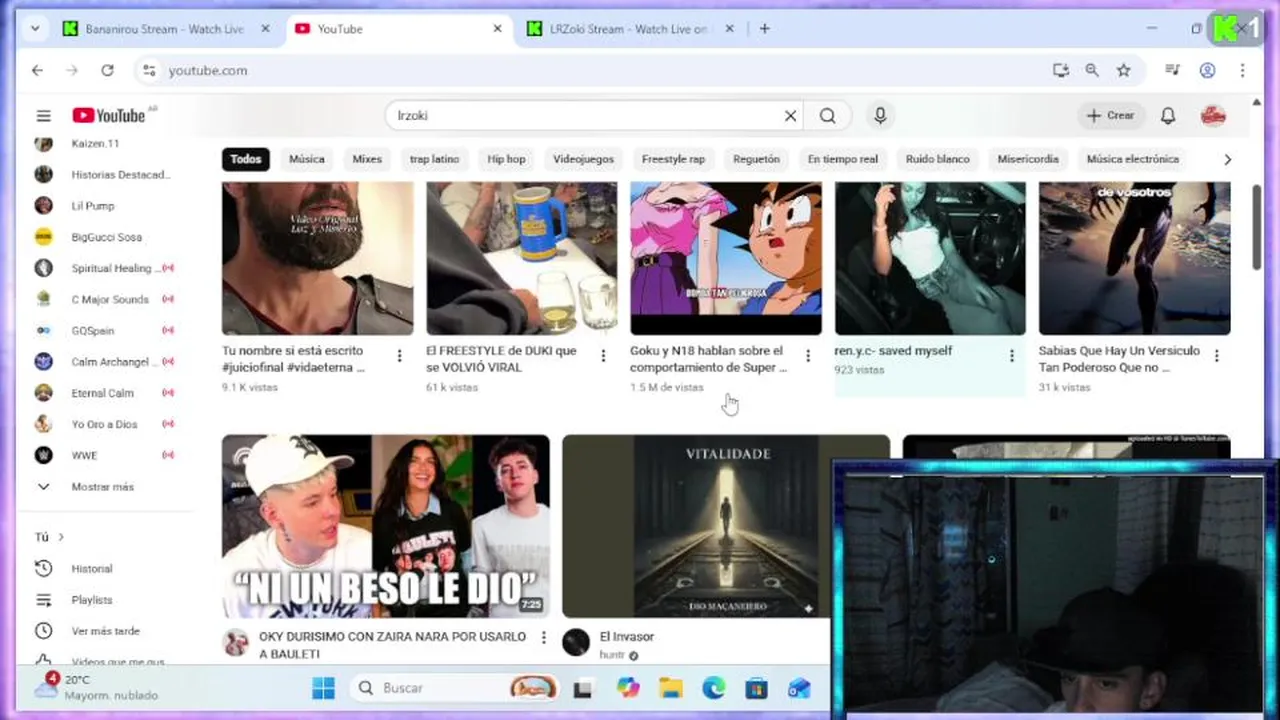Open the browser zoom magnifier icon
The width and height of the screenshot is (1280, 720).
1092,70
